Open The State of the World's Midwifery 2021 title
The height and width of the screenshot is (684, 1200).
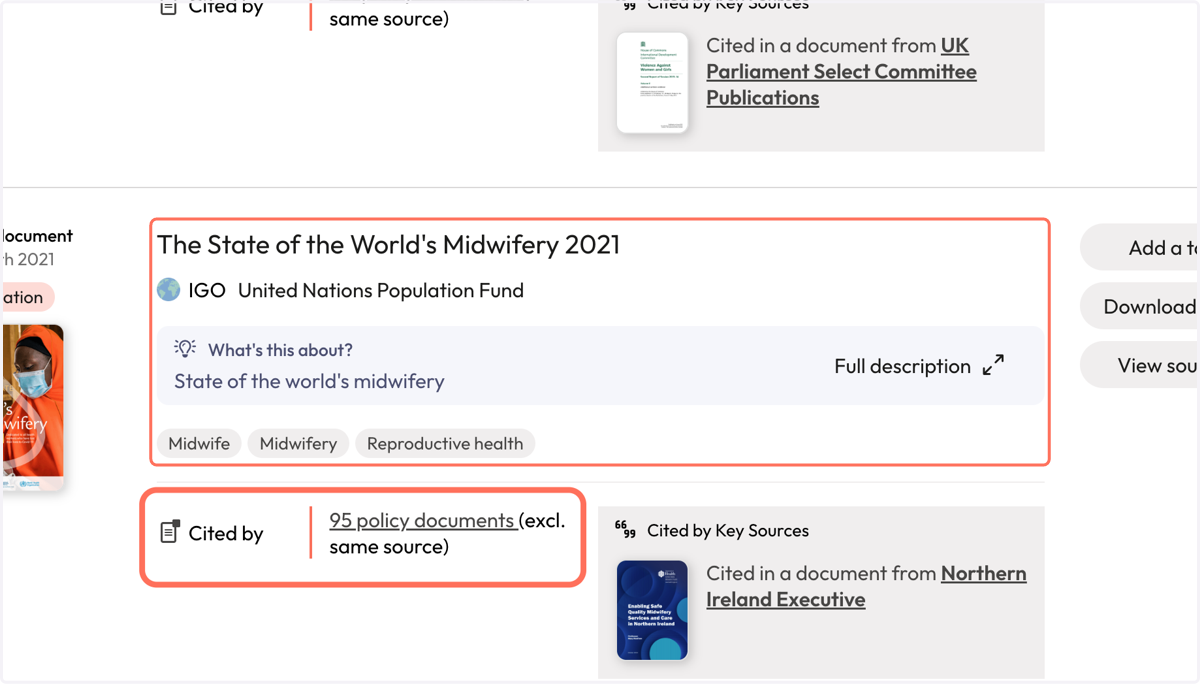pos(389,244)
